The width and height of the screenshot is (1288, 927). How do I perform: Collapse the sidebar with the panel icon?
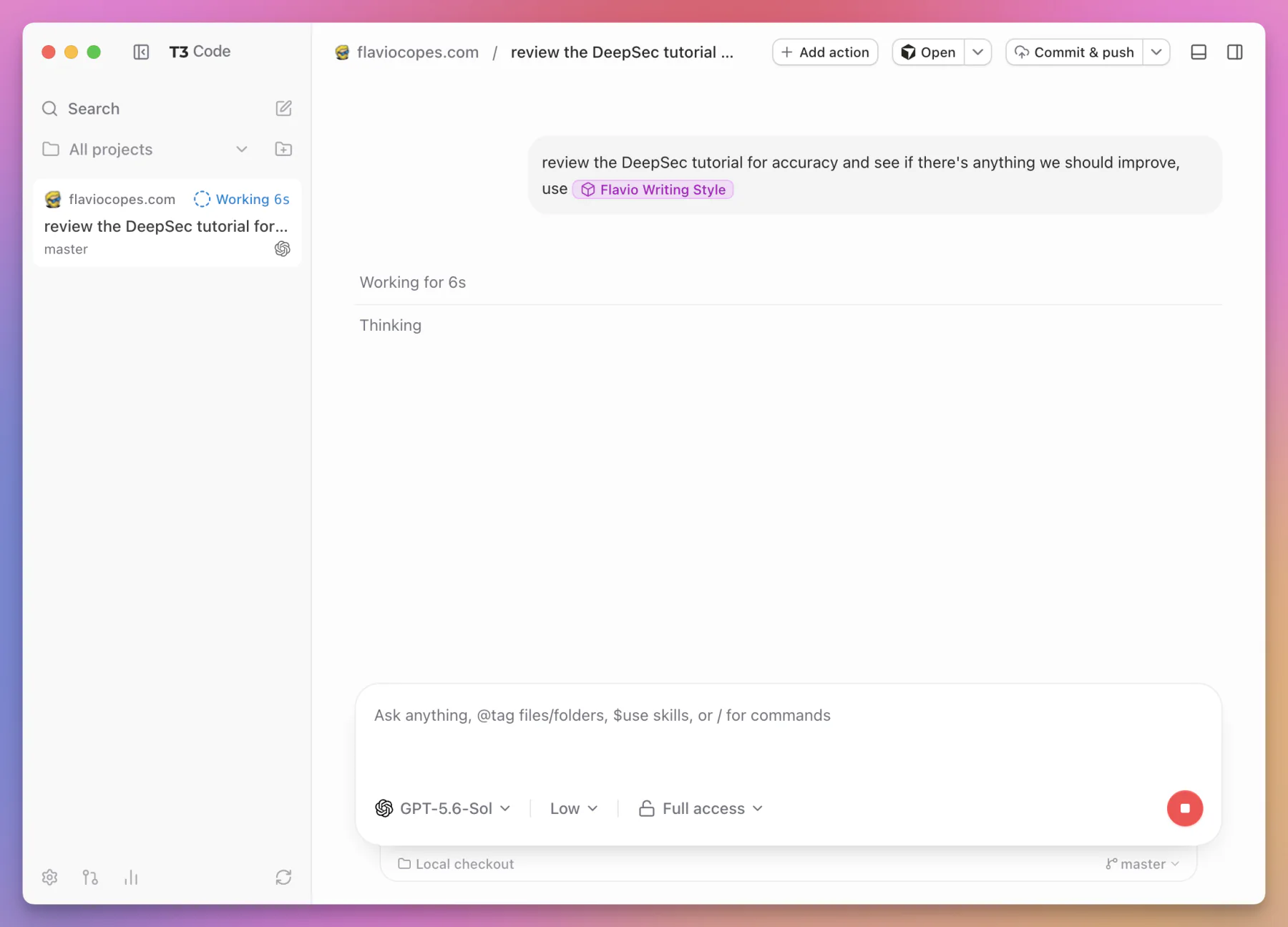(141, 52)
